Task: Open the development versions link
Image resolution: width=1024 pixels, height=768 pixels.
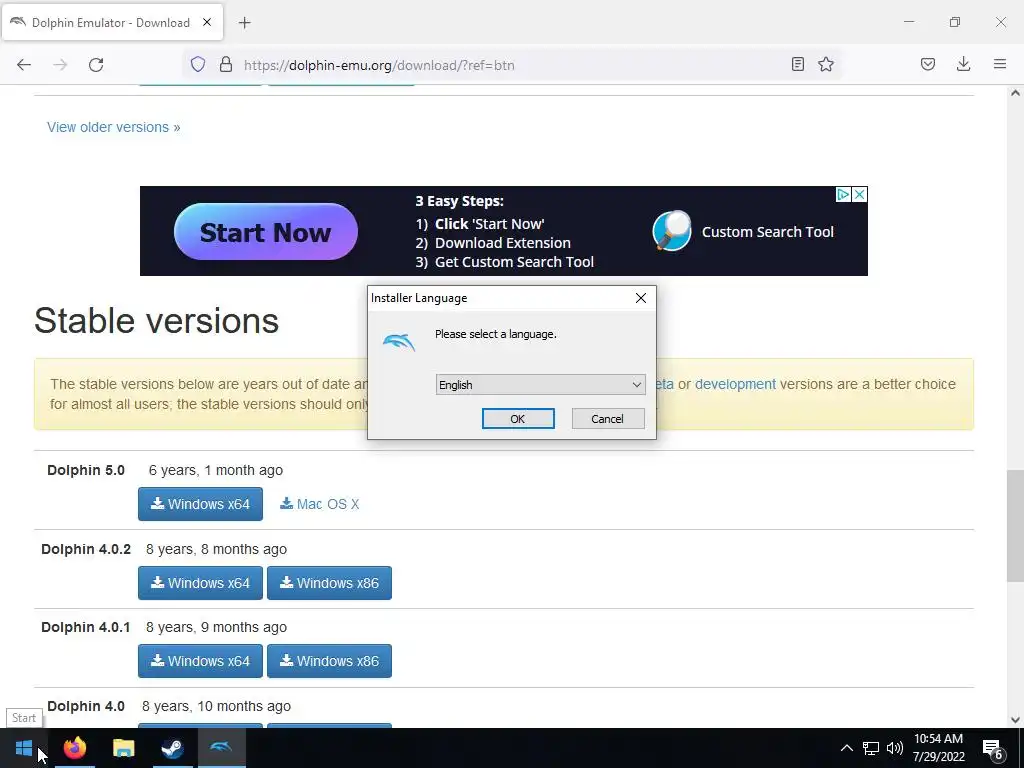Action: click(735, 384)
